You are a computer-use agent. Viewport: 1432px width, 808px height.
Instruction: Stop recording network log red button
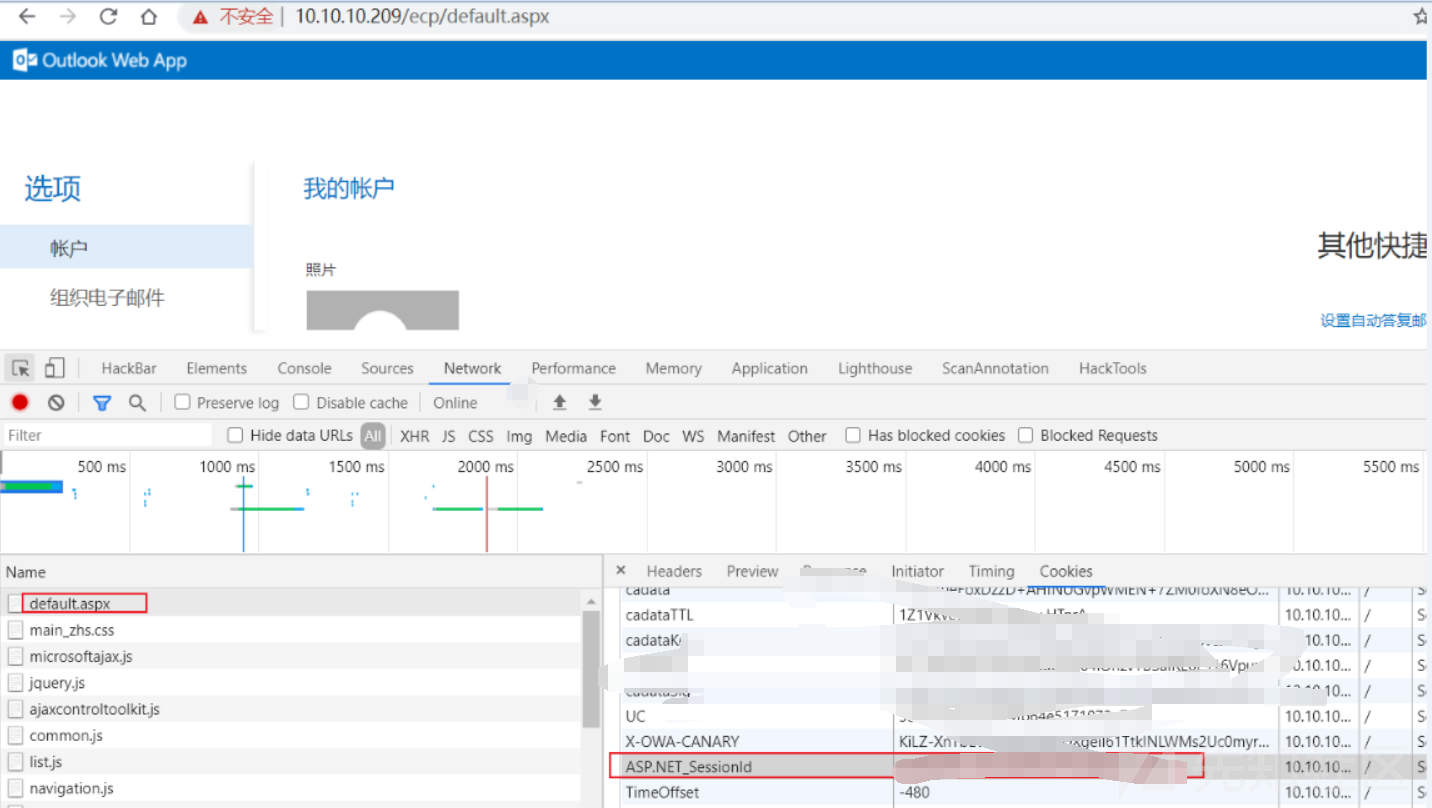20,402
